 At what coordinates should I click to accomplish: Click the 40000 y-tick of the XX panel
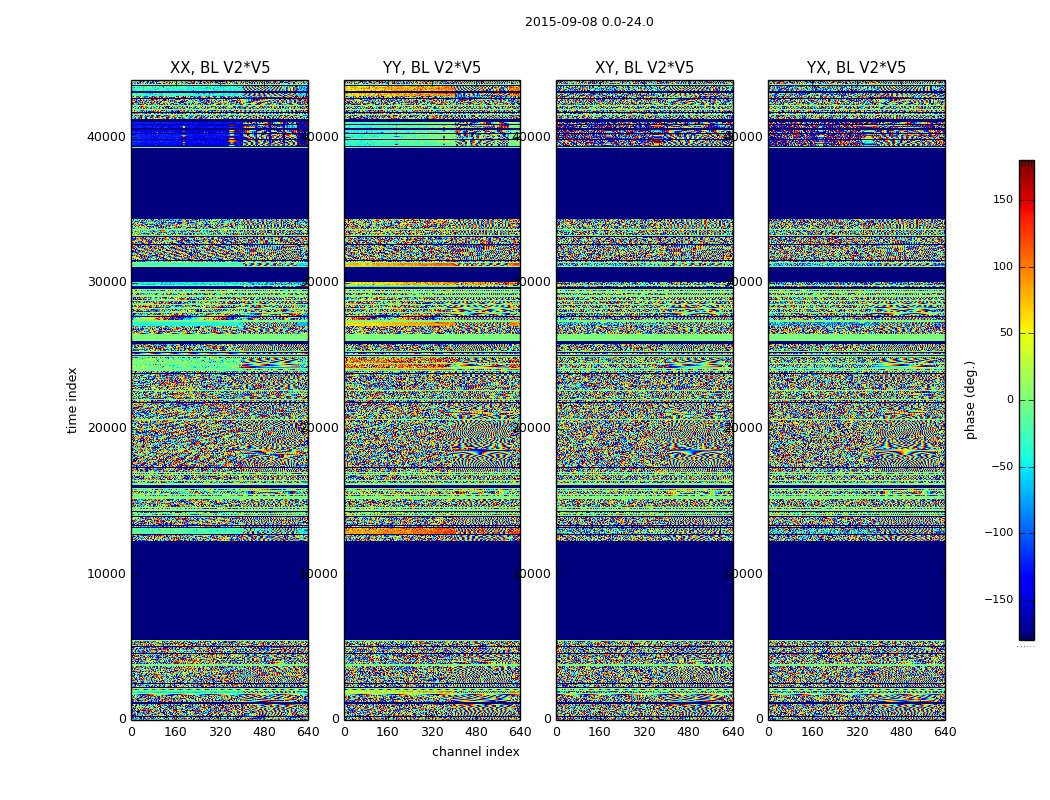(x=106, y=137)
